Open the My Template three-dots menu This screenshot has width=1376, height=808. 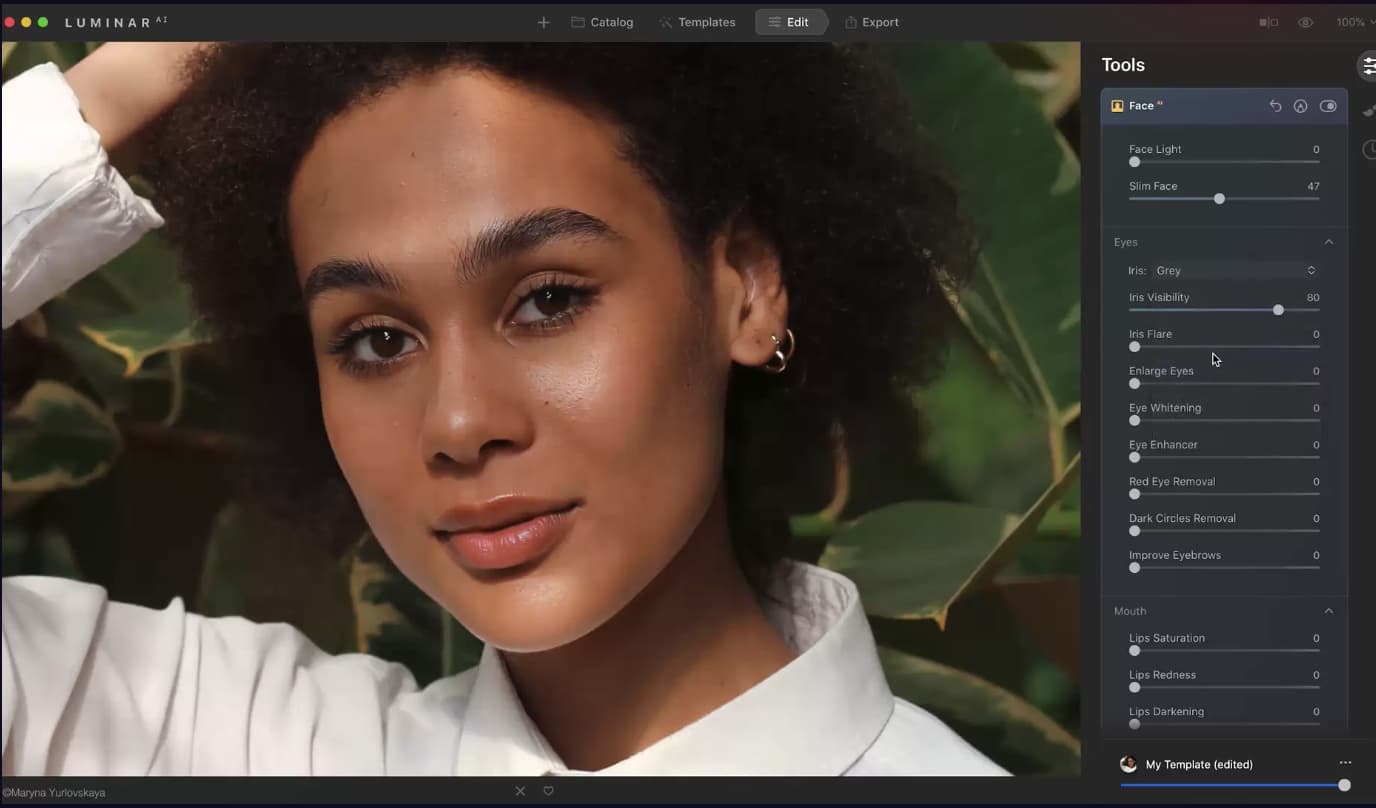click(1345, 763)
